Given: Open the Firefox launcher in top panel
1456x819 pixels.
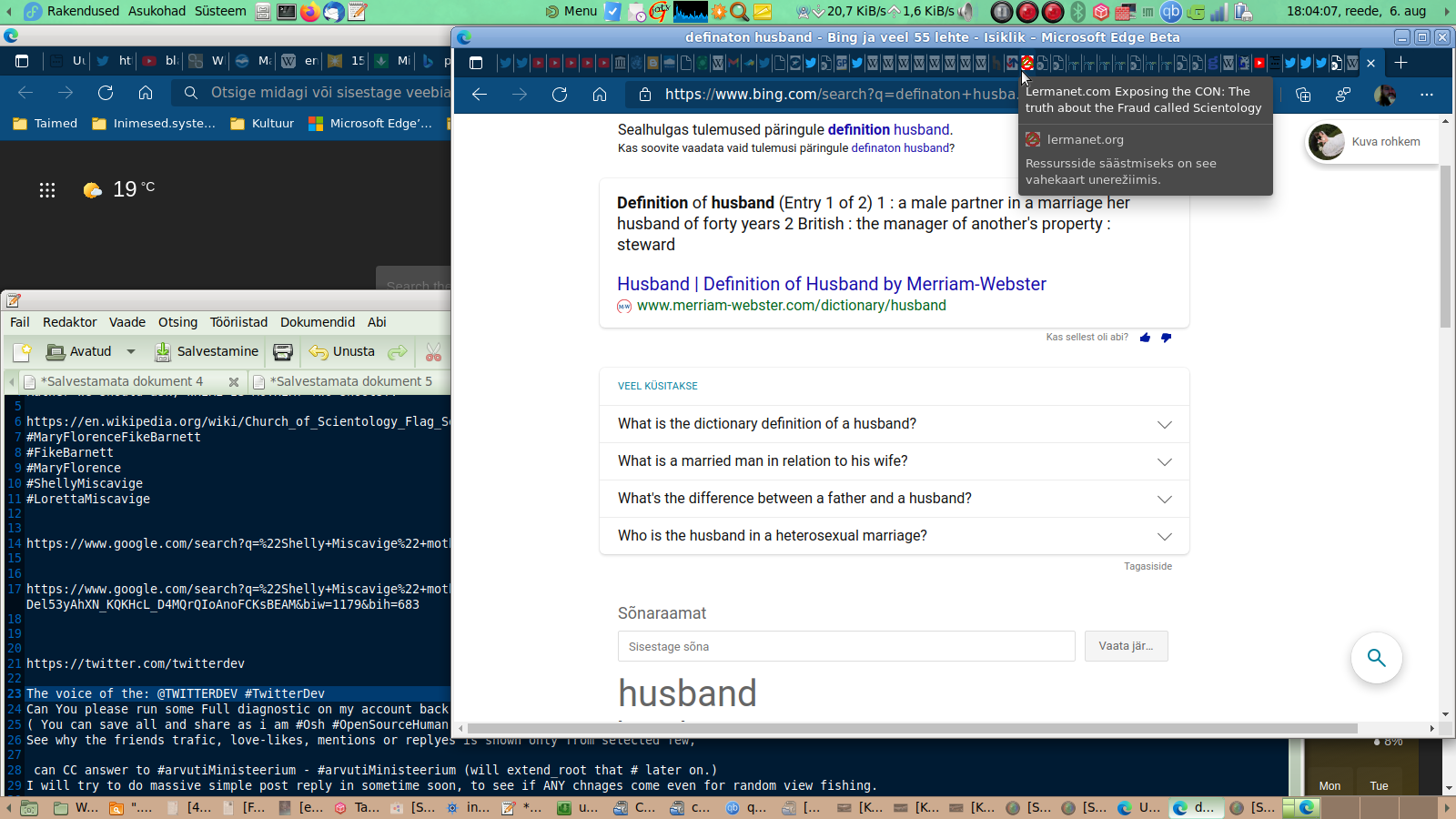Looking at the screenshot, I should click(x=310, y=12).
